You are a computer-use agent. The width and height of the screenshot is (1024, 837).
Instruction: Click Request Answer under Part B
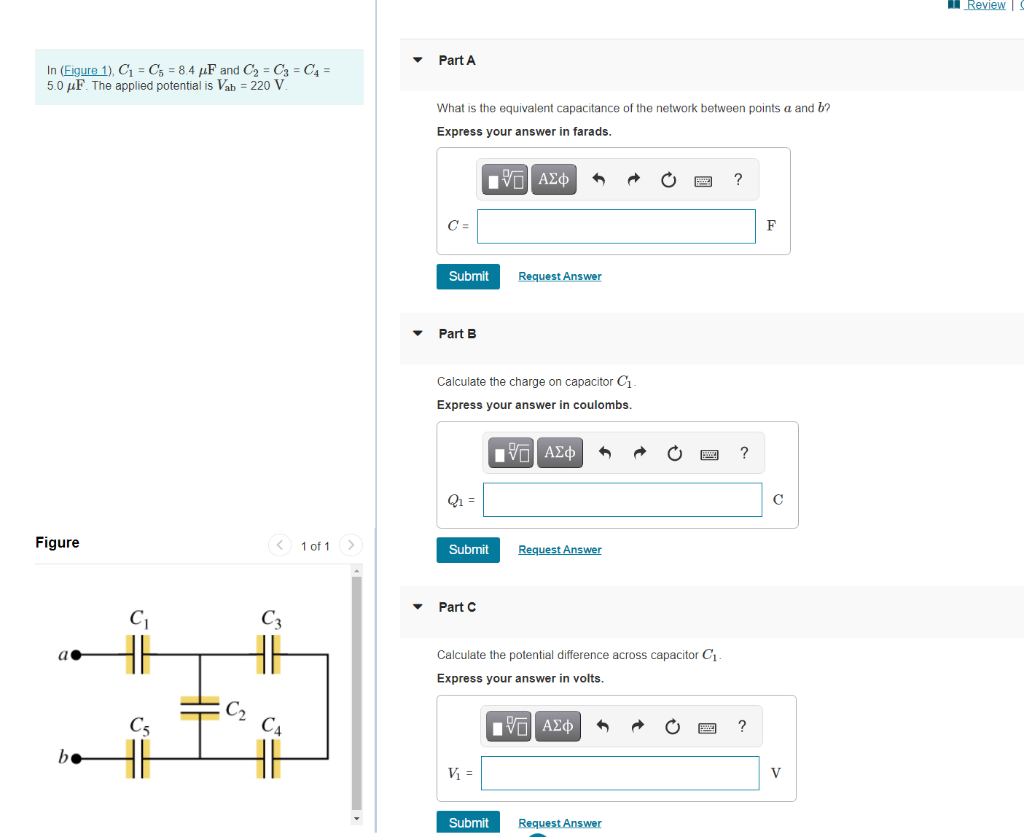pyautogui.click(x=559, y=549)
